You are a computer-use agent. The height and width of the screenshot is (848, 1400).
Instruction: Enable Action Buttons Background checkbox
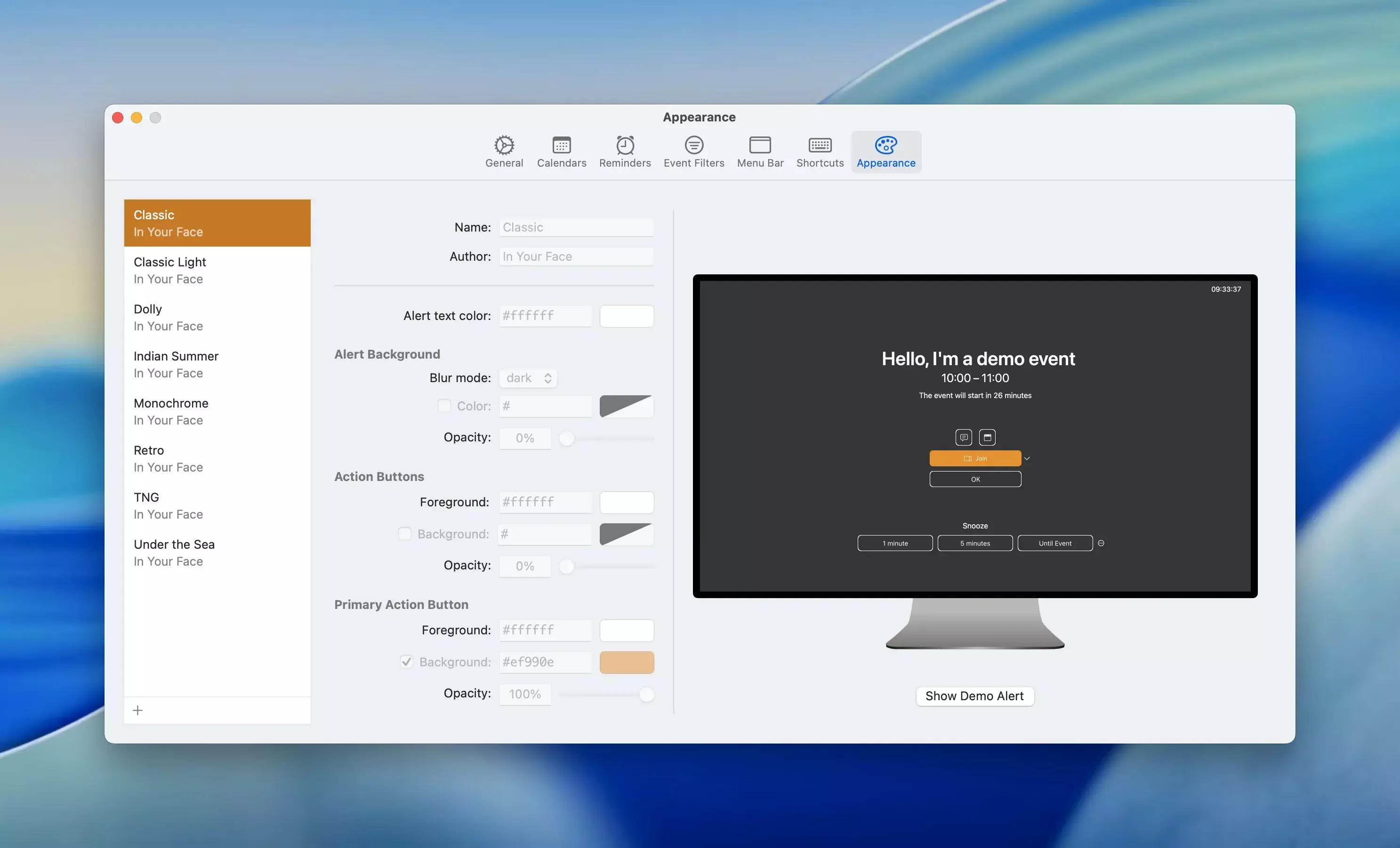[404, 534]
